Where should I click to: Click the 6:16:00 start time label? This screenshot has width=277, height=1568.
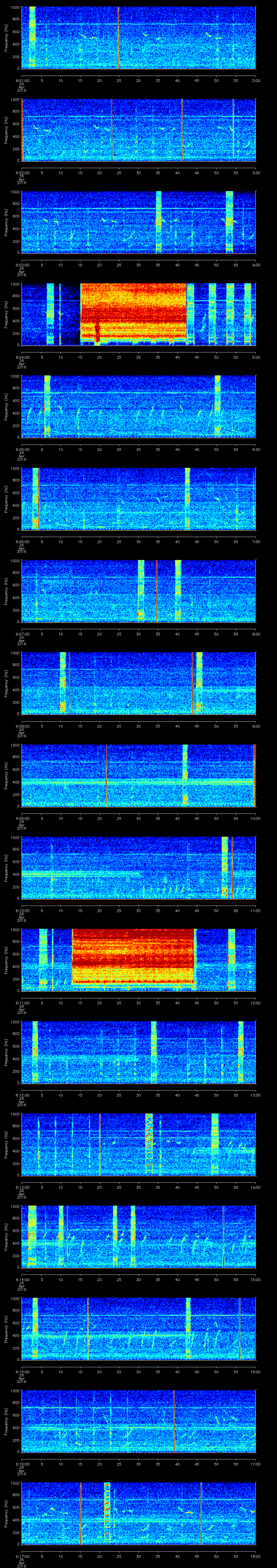coord(22,1464)
